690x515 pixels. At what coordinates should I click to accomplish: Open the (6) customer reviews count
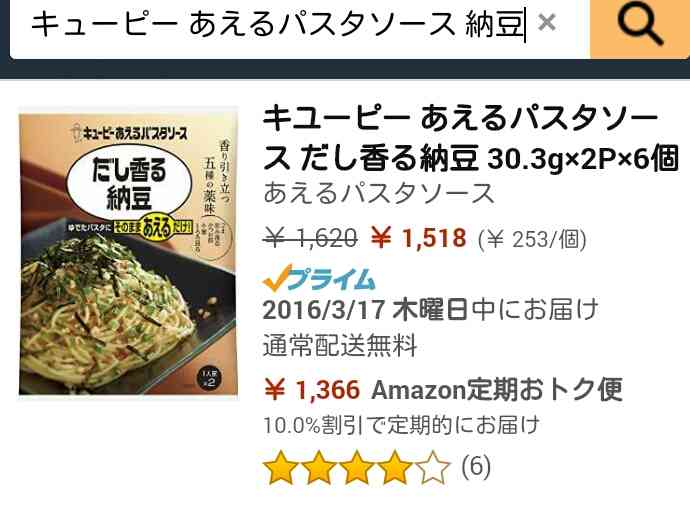coord(476,466)
